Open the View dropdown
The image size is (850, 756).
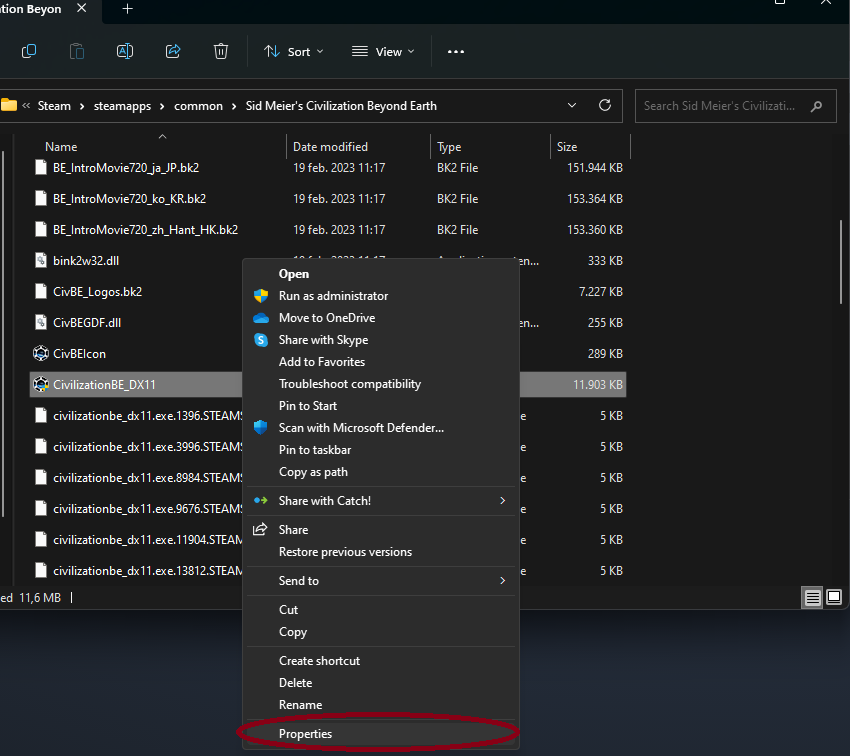tap(383, 51)
